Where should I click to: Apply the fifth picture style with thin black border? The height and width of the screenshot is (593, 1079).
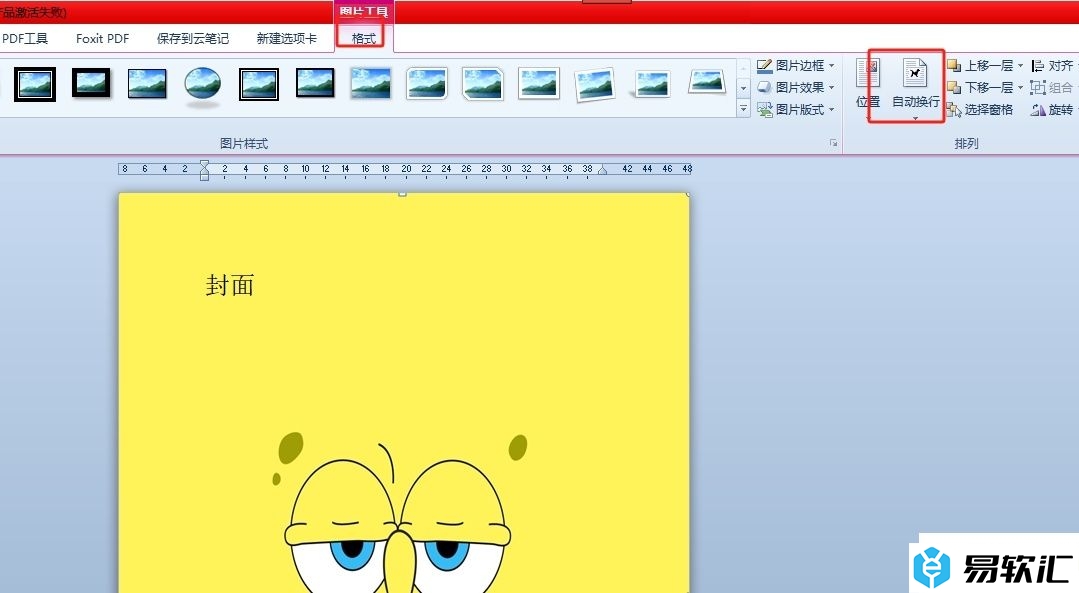pos(259,85)
